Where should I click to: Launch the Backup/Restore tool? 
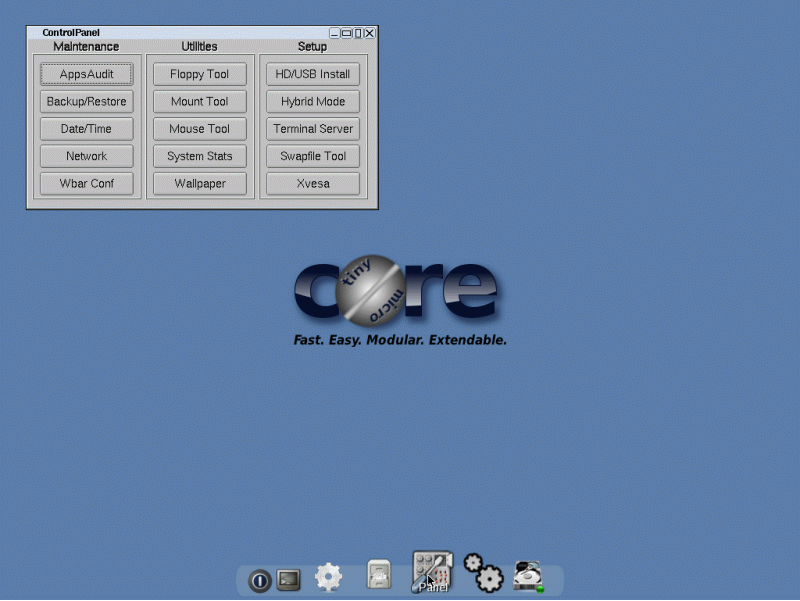point(87,101)
